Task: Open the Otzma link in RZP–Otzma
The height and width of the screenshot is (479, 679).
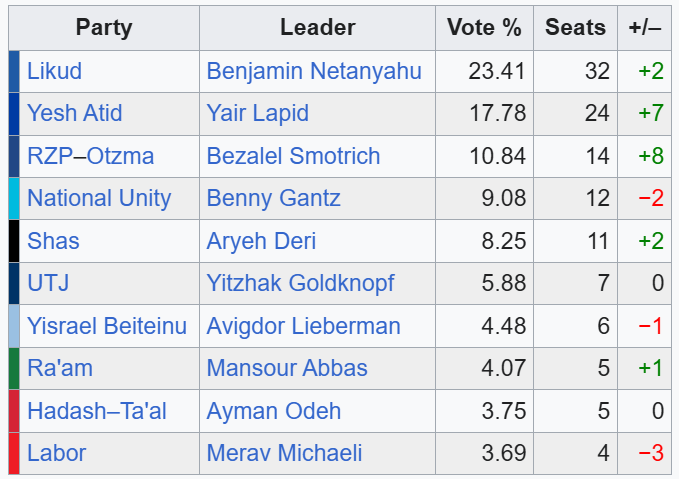Action: [120, 156]
